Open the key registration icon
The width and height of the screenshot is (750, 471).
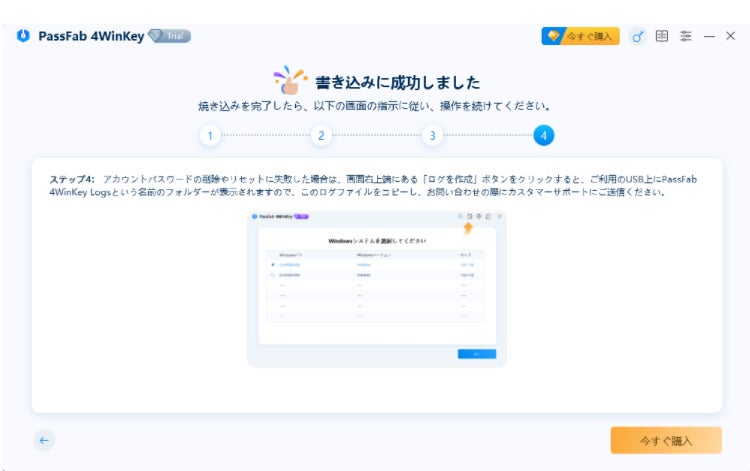click(637, 36)
